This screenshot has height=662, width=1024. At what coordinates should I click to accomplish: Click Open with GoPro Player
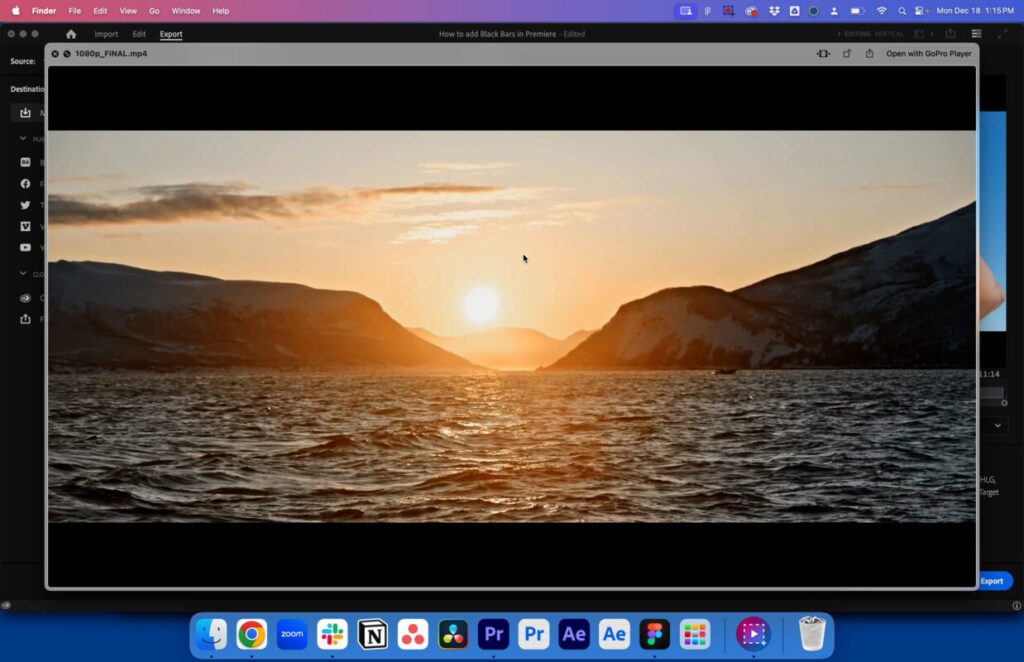point(929,54)
